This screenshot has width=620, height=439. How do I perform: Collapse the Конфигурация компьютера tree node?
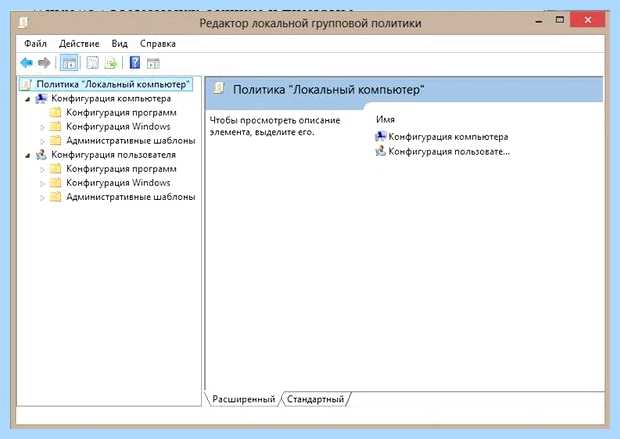pos(28,99)
